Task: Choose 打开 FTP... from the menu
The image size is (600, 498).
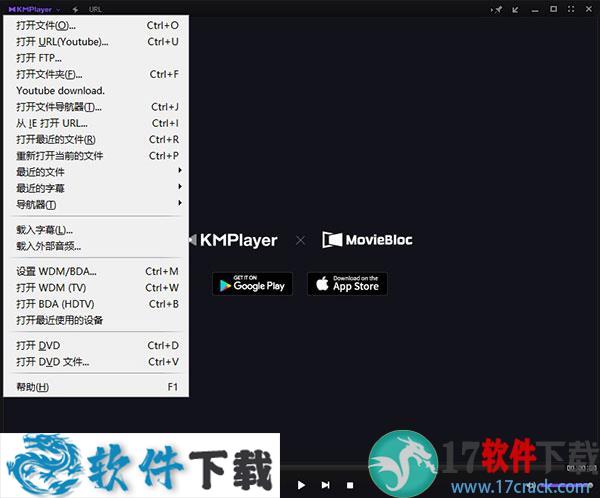Action: point(96,58)
